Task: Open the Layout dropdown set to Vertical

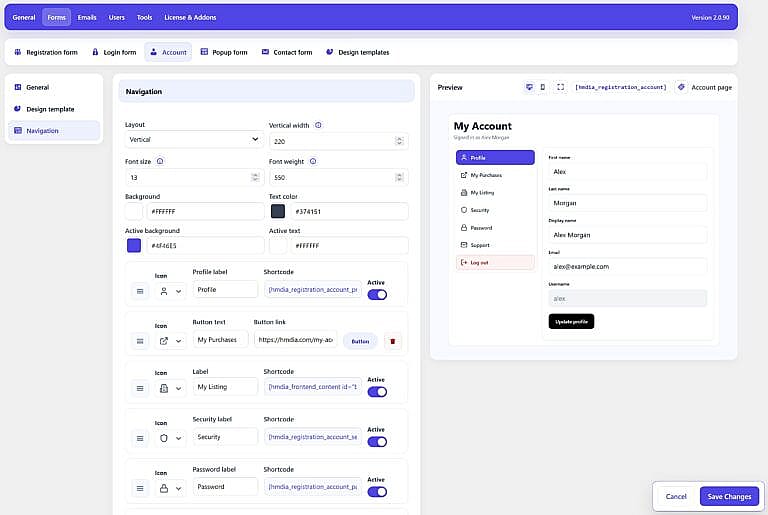Action: (x=194, y=140)
